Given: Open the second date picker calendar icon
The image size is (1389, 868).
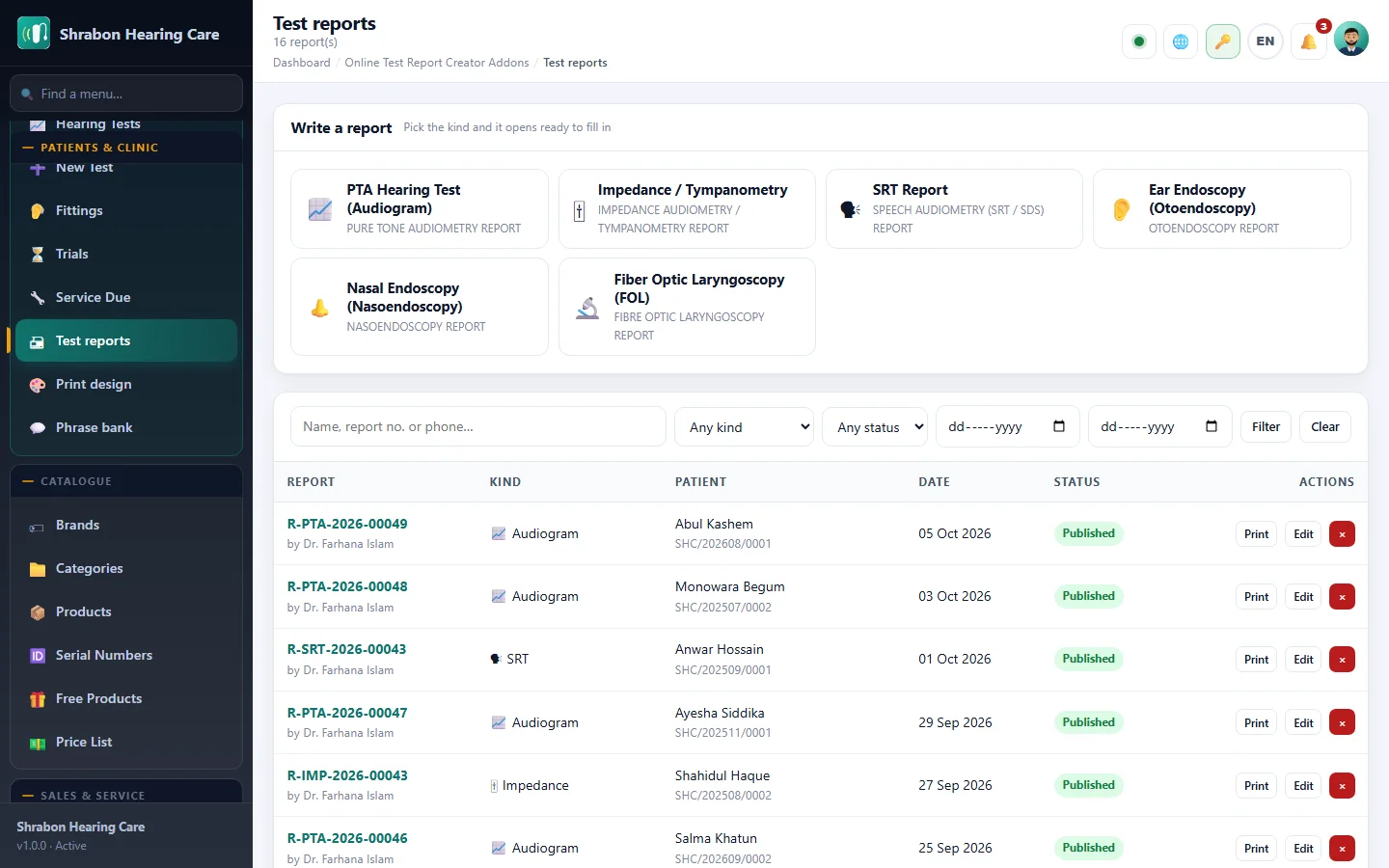Looking at the screenshot, I should [x=1212, y=426].
